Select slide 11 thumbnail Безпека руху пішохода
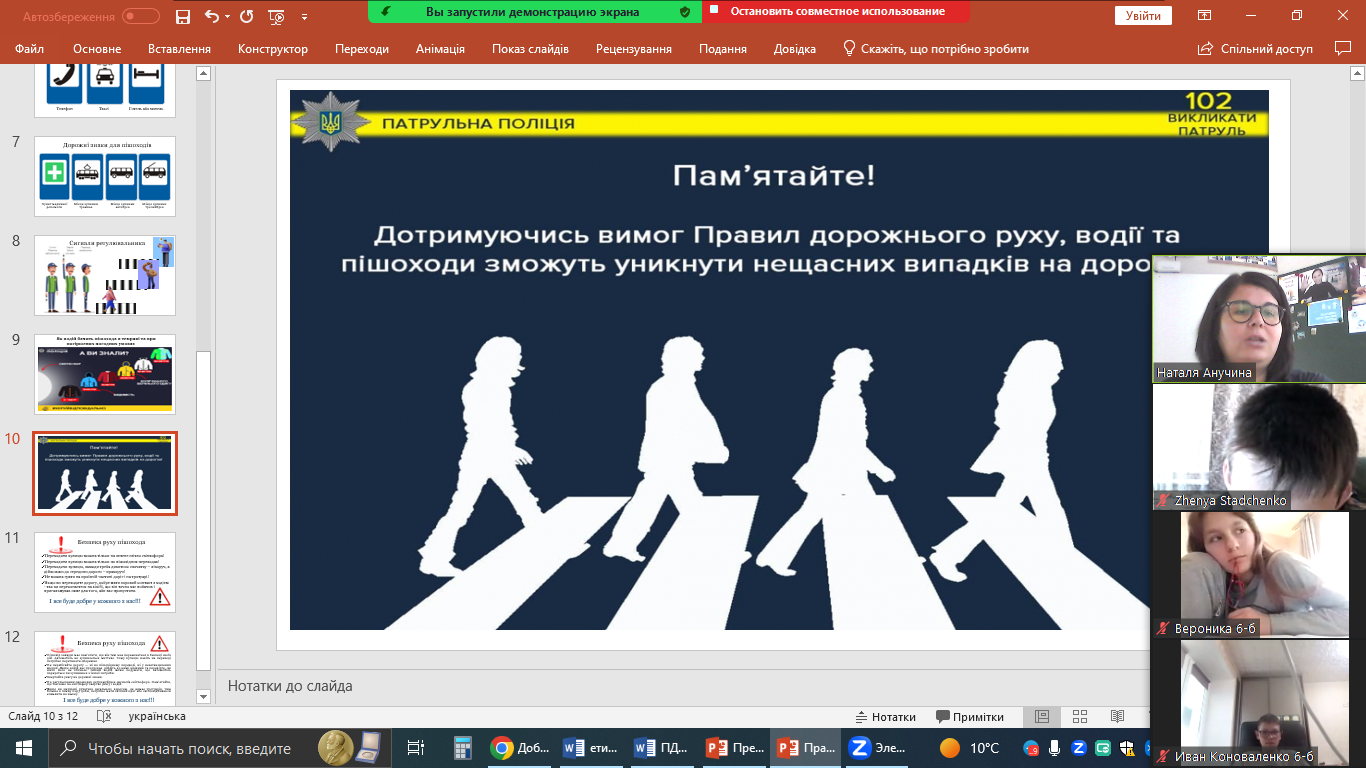Image resolution: width=1366 pixels, height=768 pixels. pos(105,572)
